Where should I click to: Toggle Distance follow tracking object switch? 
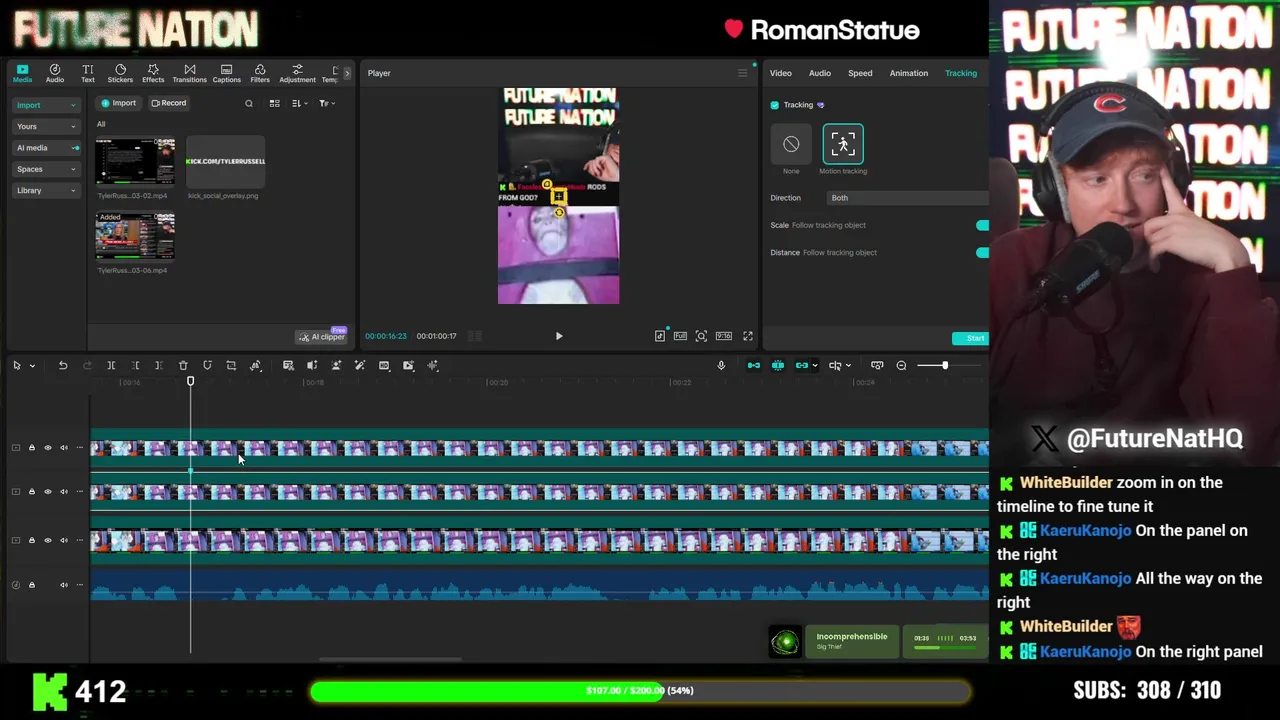pyautogui.click(x=982, y=252)
